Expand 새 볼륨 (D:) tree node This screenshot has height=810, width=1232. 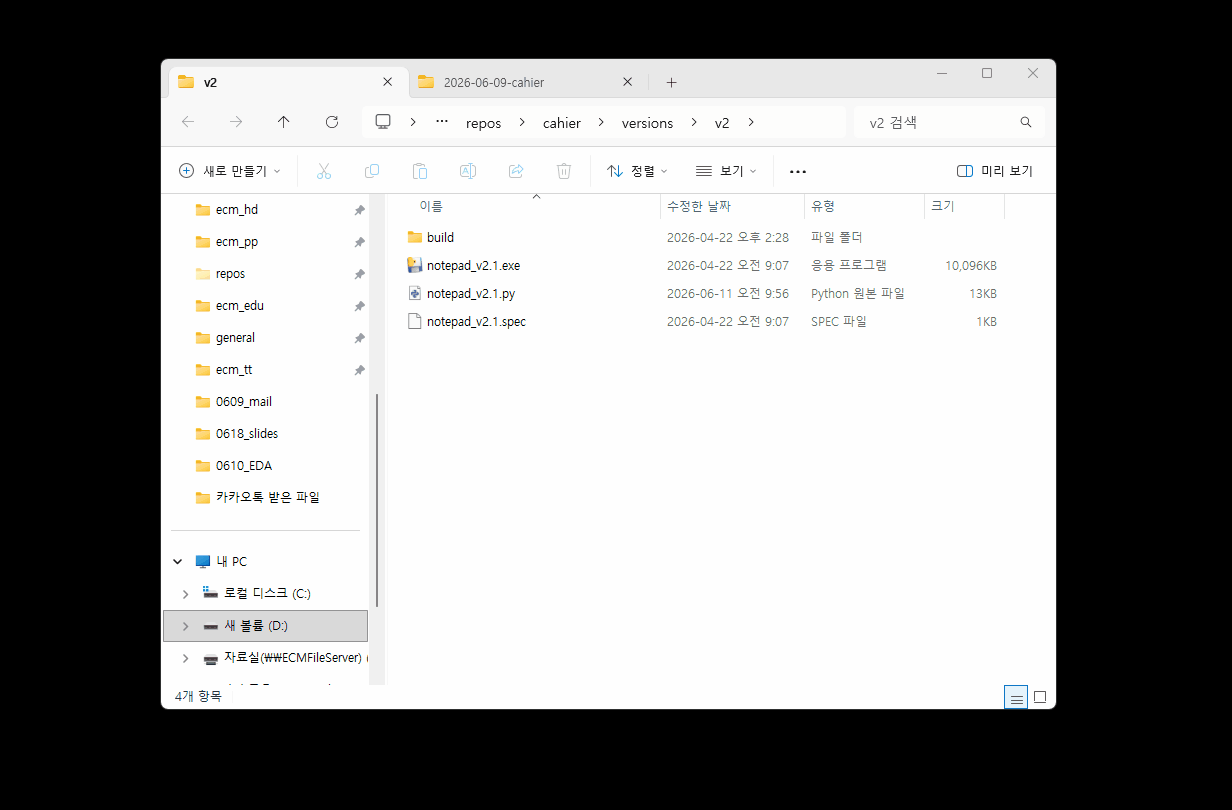pyautogui.click(x=185, y=626)
